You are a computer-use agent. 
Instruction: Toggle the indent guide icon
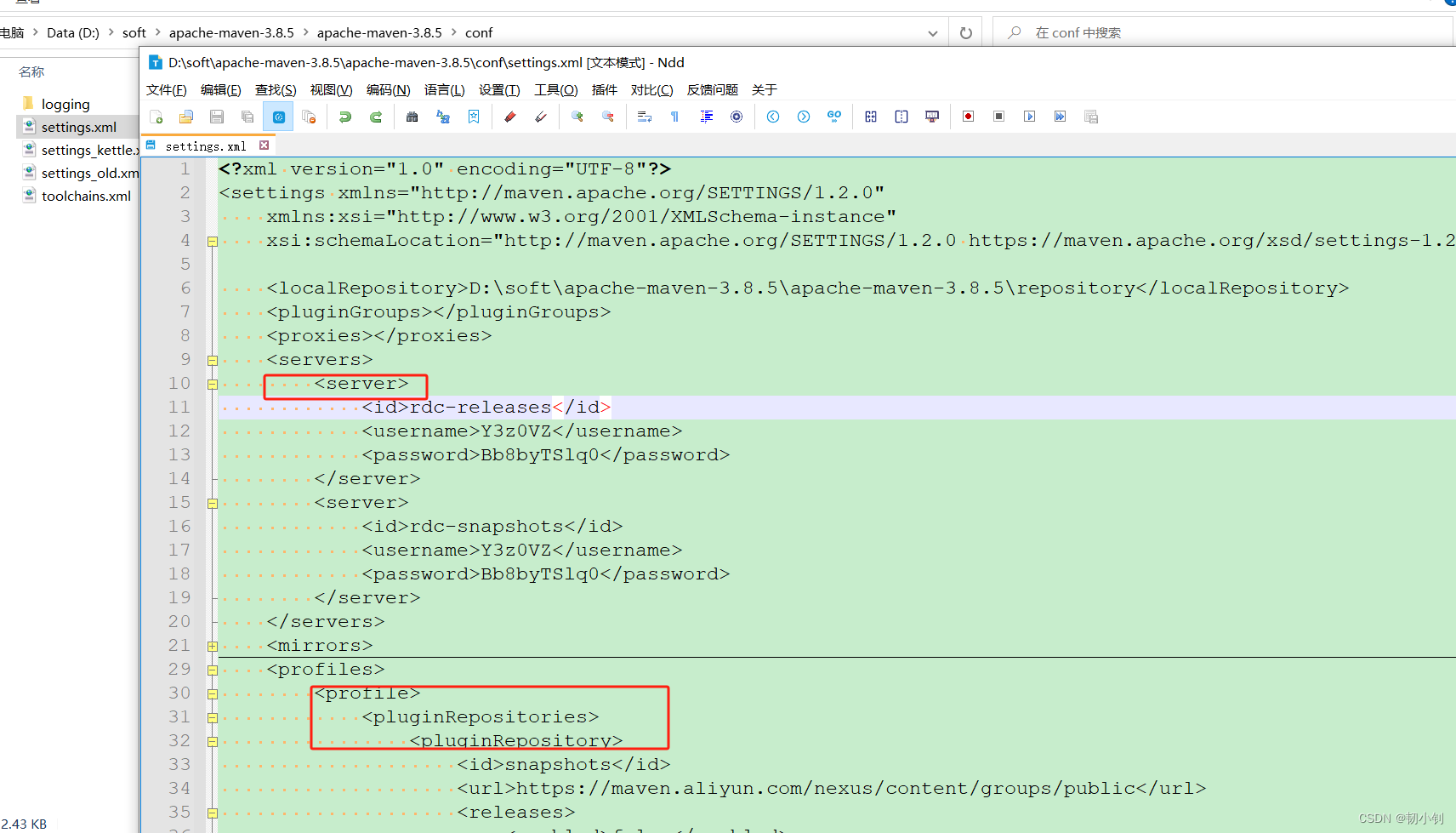click(706, 117)
